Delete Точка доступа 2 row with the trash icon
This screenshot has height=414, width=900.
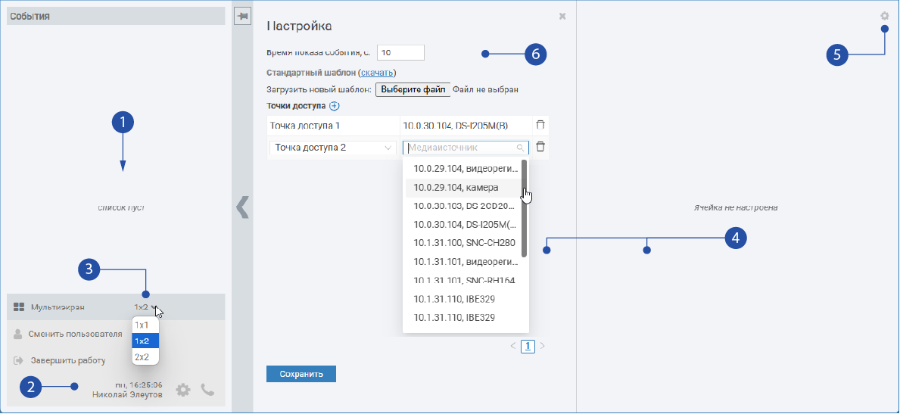[540, 147]
